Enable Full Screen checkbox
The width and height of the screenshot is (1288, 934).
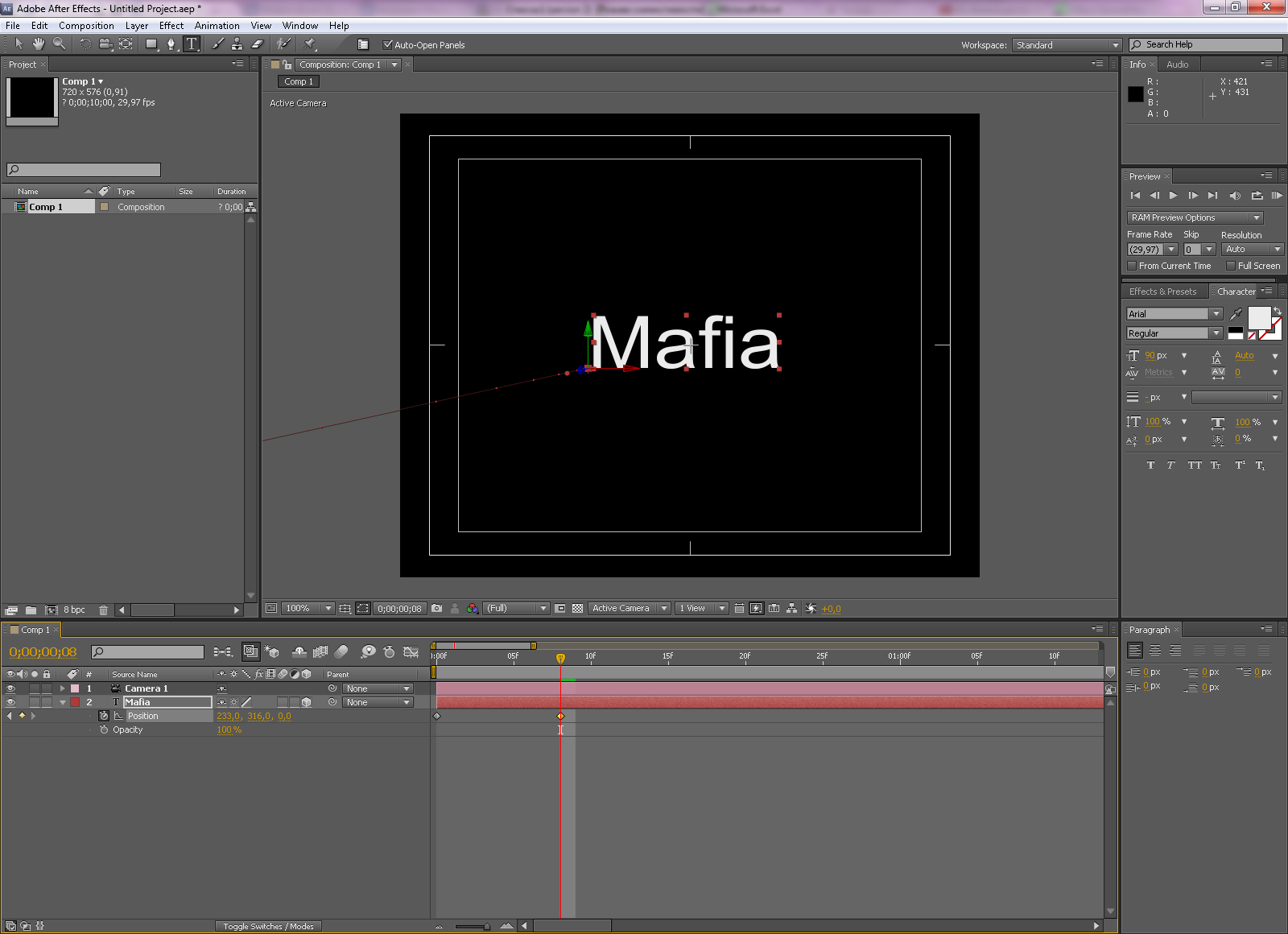point(1231,266)
